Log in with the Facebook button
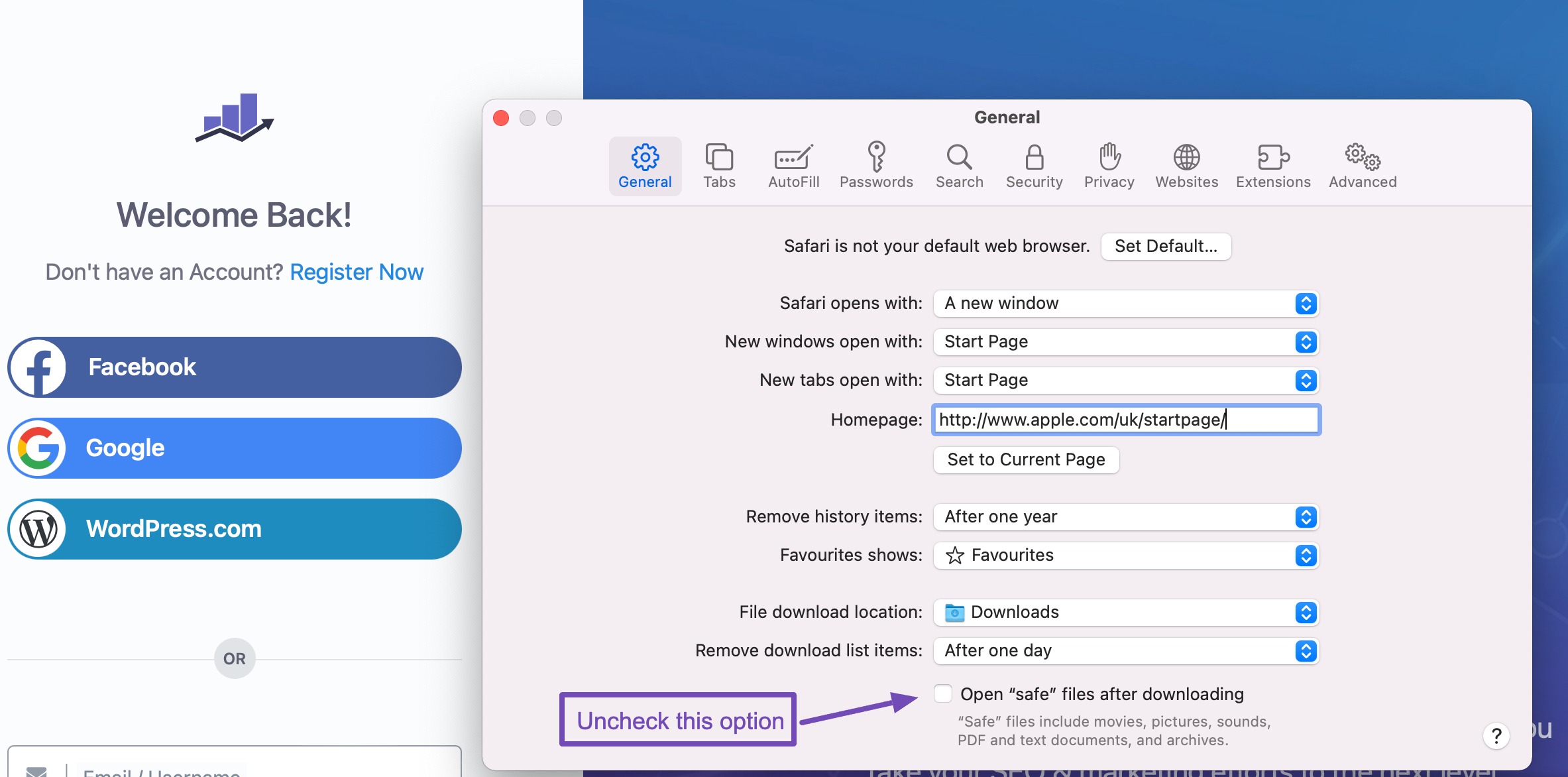Screen dimensions: 1568x777 pyautogui.click(x=235, y=367)
